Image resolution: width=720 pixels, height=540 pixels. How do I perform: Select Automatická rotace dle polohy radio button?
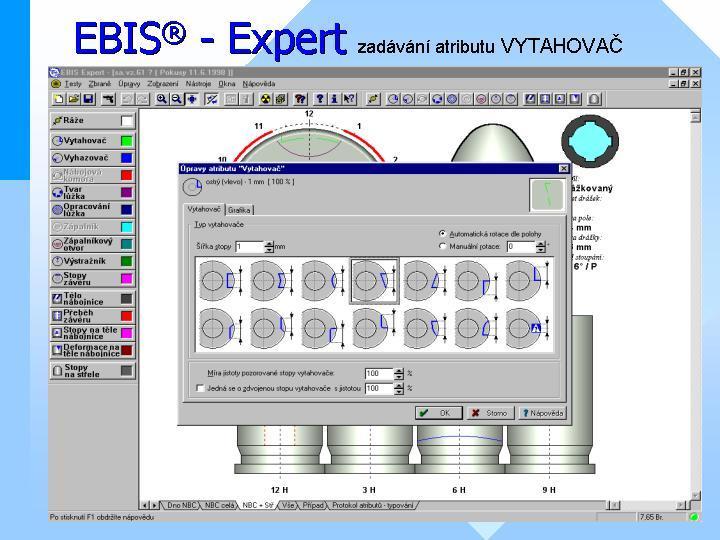point(442,234)
